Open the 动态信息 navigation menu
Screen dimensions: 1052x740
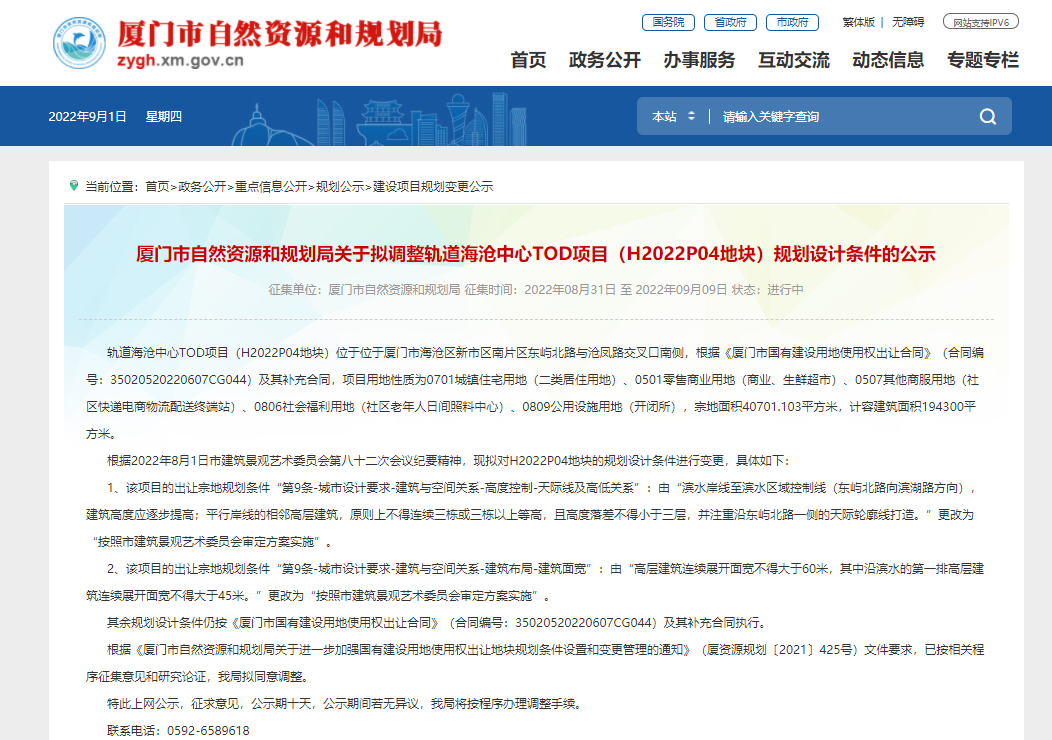[888, 60]
